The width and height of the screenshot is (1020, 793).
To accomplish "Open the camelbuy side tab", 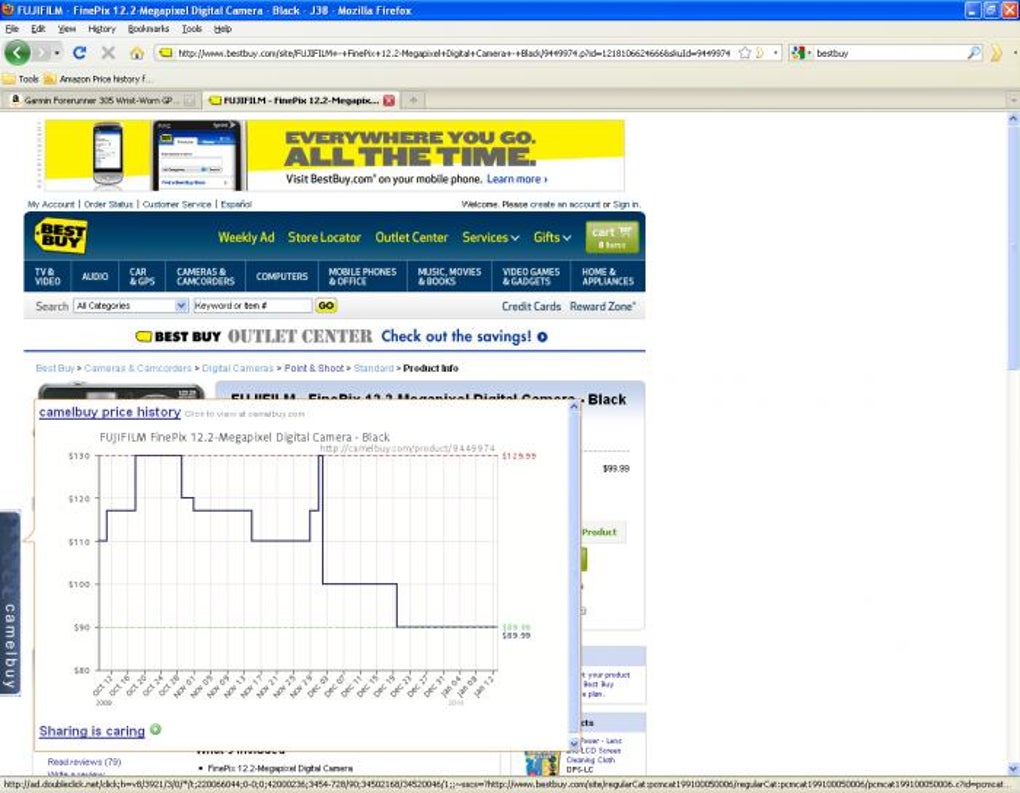I will point(10,603).
